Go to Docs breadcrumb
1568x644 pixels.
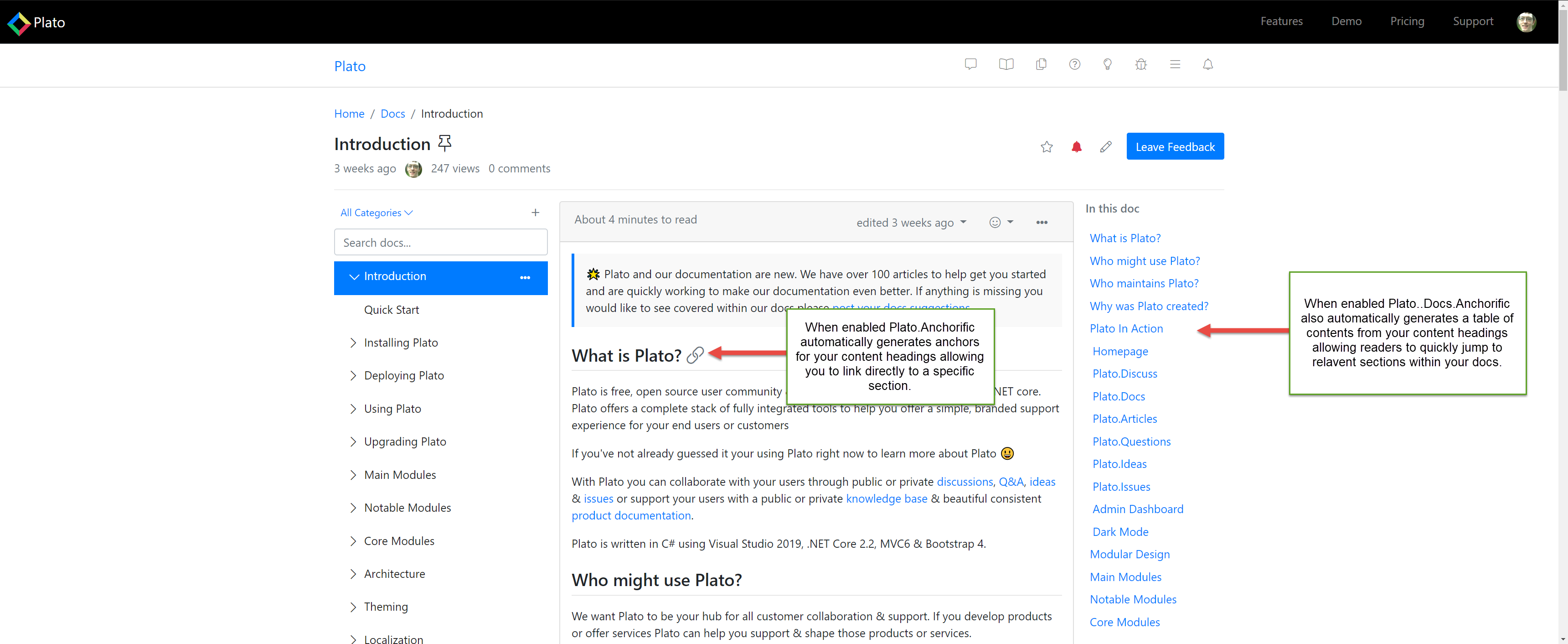392,114
